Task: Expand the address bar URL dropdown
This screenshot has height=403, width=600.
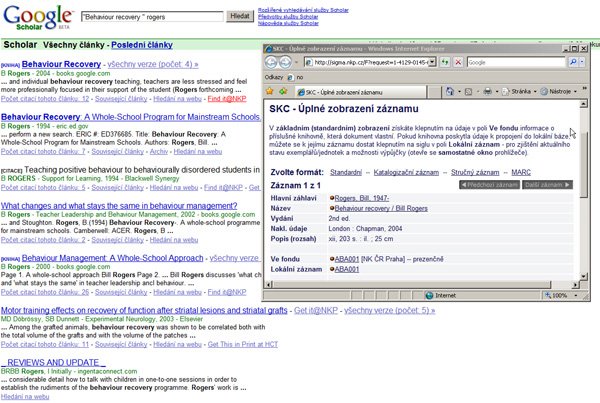Action: tap(432, 62)
